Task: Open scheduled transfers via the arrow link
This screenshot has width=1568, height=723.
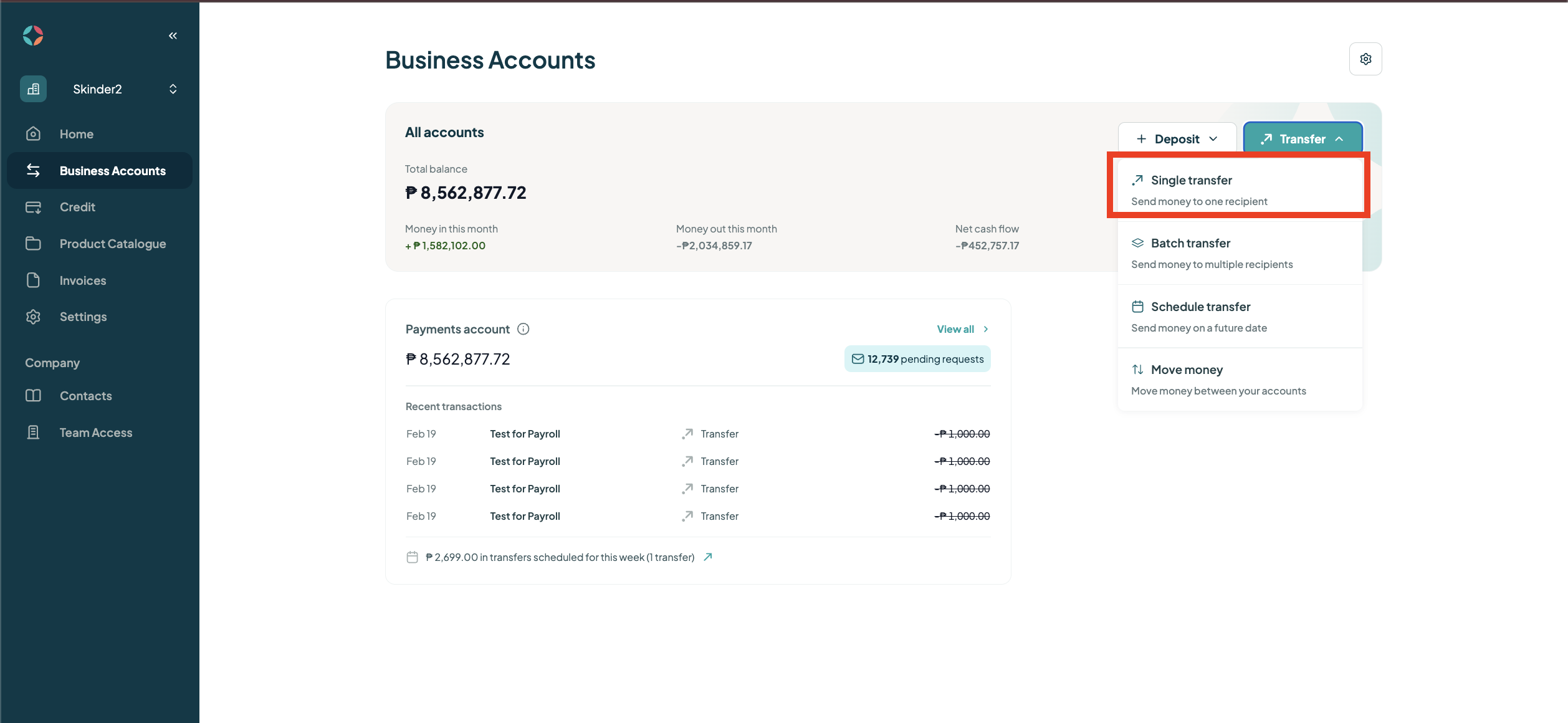Action: (708, 557)
